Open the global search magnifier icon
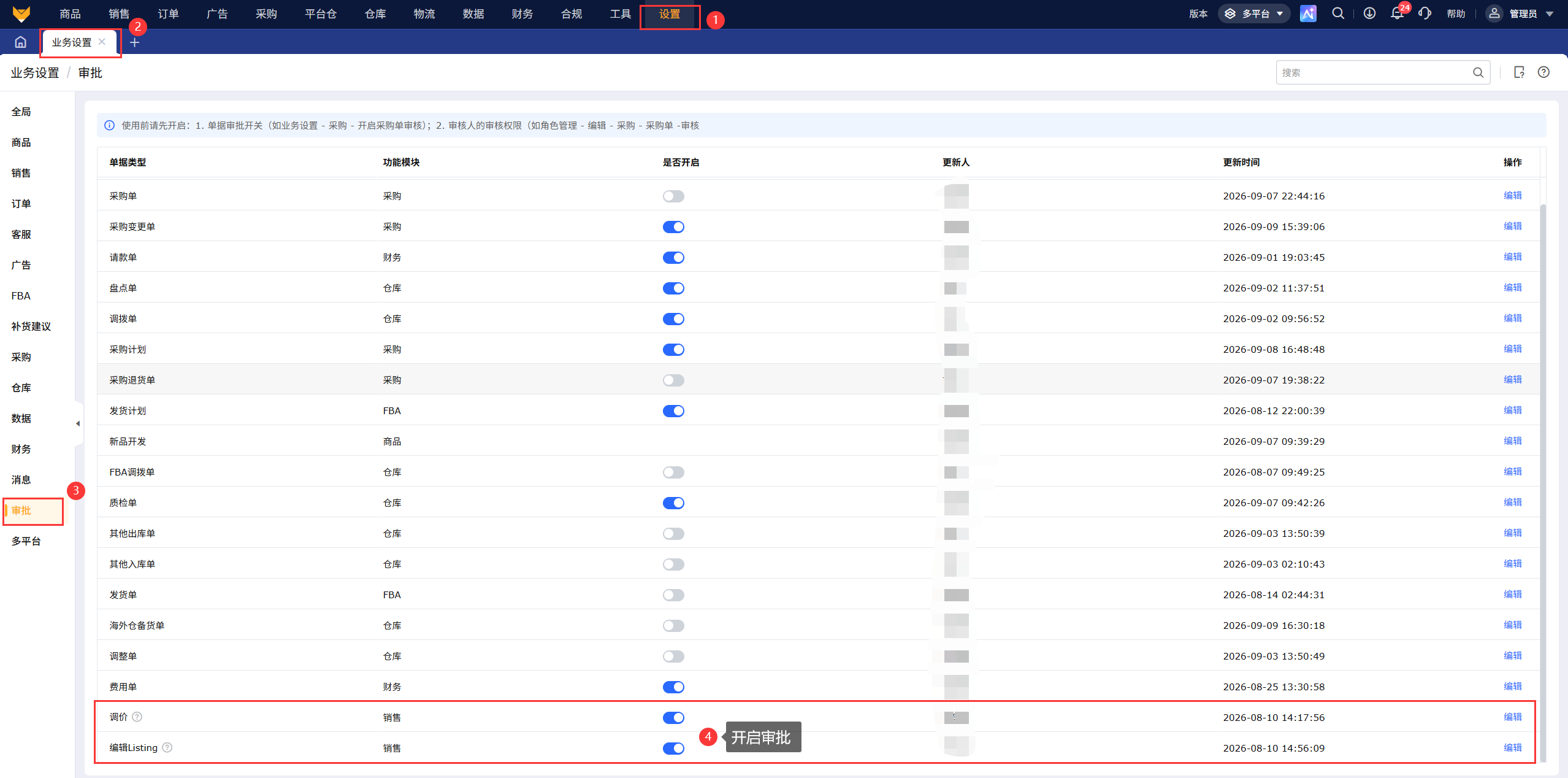Screen dimensions: 1568x778 pyautogui.click(x=1338, y=13)
